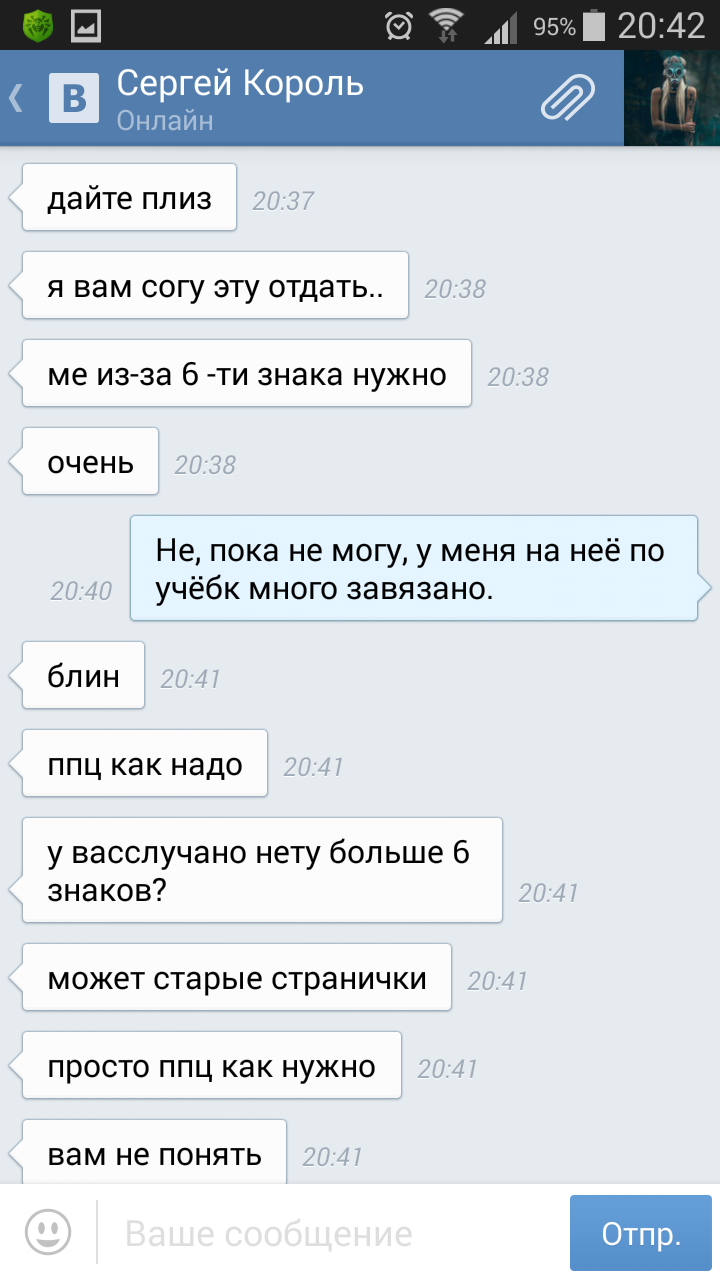720x1280 pixels.
Task: Tap the alarm clock status icon
Action: 399,25
